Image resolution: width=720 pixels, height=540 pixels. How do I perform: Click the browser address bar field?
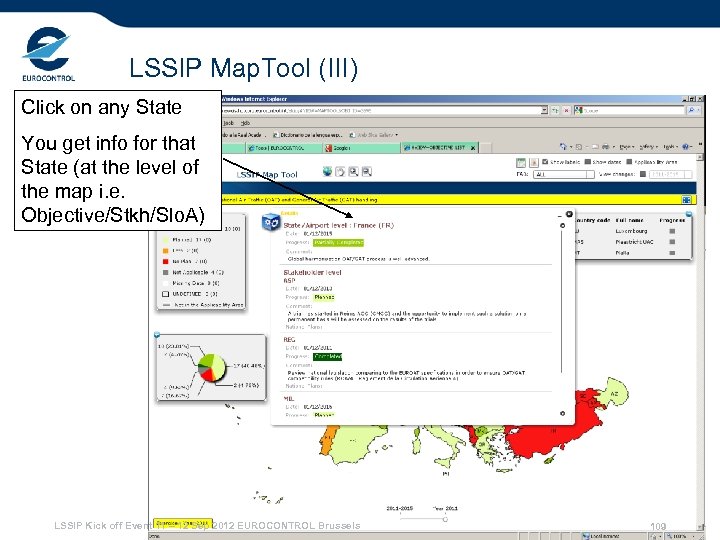tap(381, 110)
